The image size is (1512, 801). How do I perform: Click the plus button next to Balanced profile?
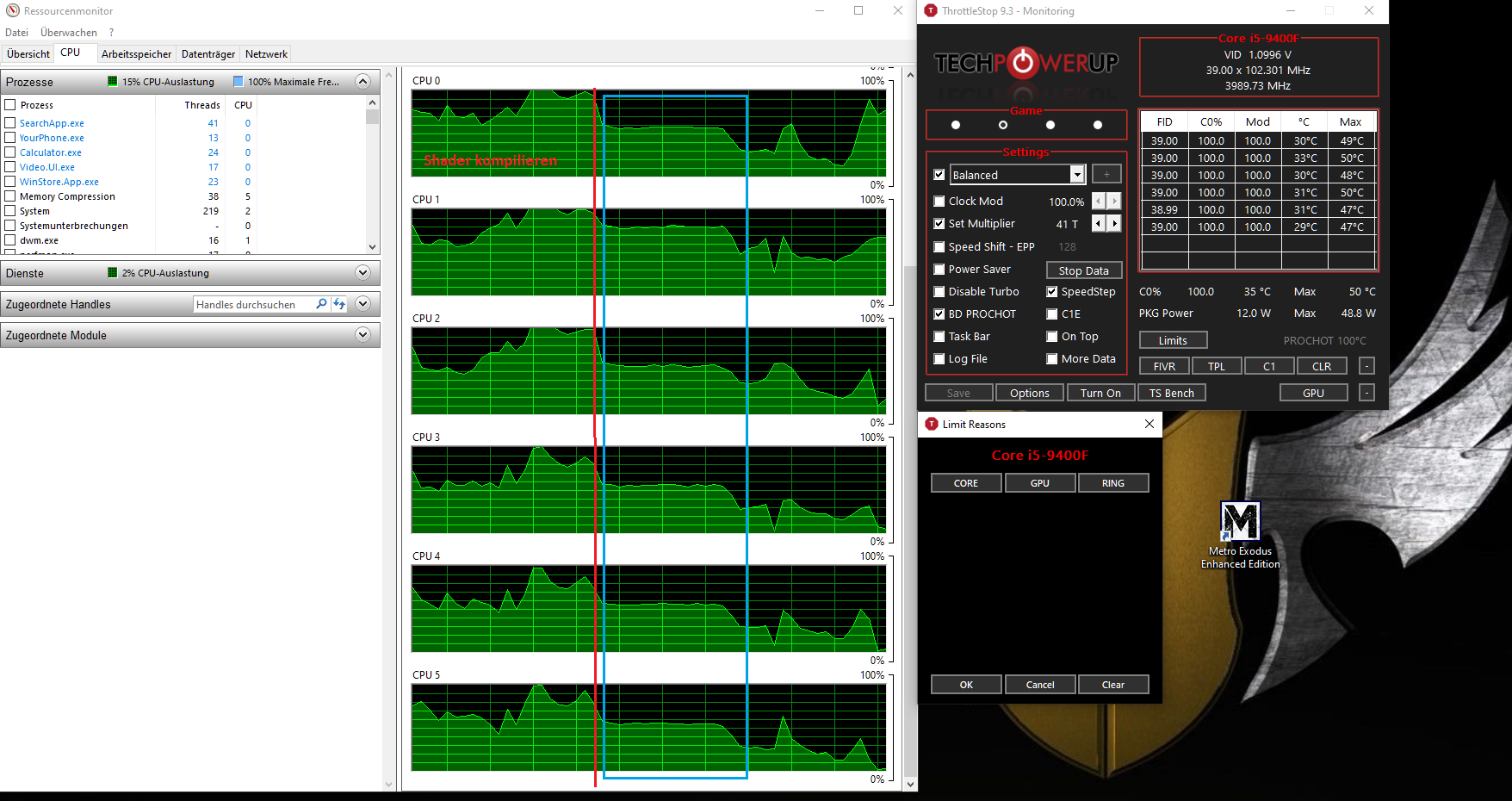(1106, 174)
